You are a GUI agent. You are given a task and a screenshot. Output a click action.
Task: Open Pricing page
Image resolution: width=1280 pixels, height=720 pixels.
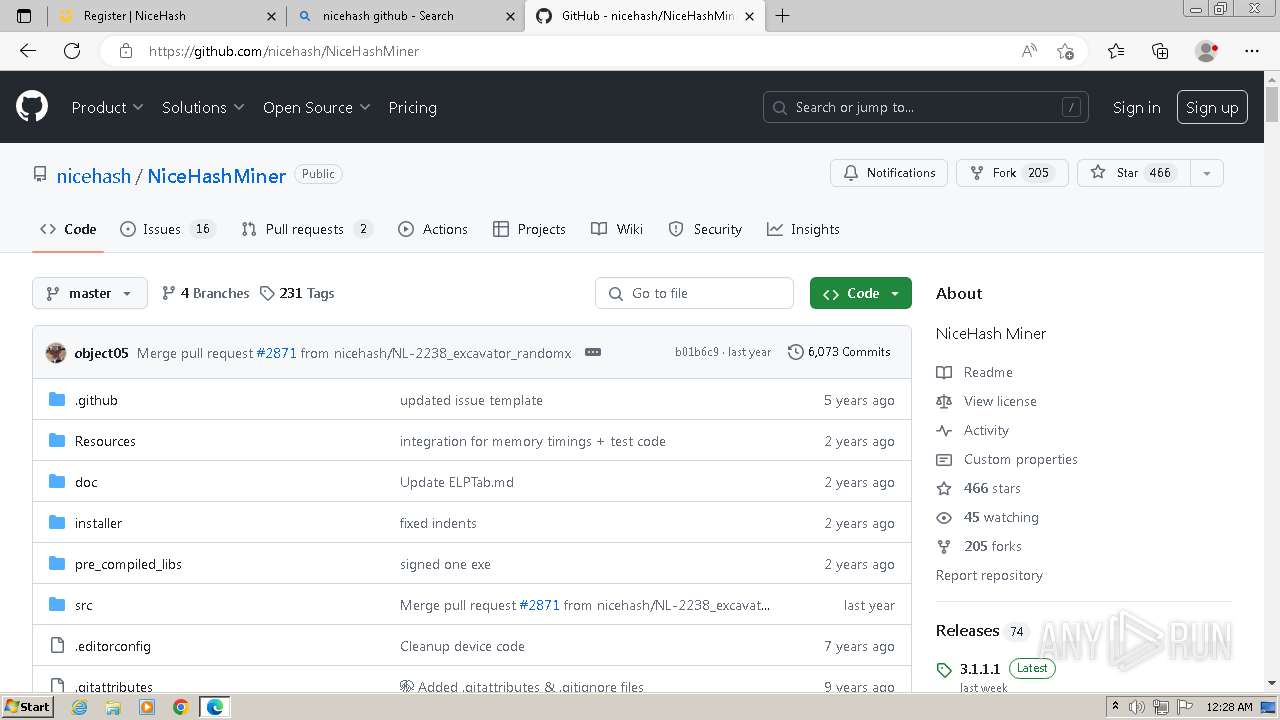pyautogui.click(x=412, y=107)
